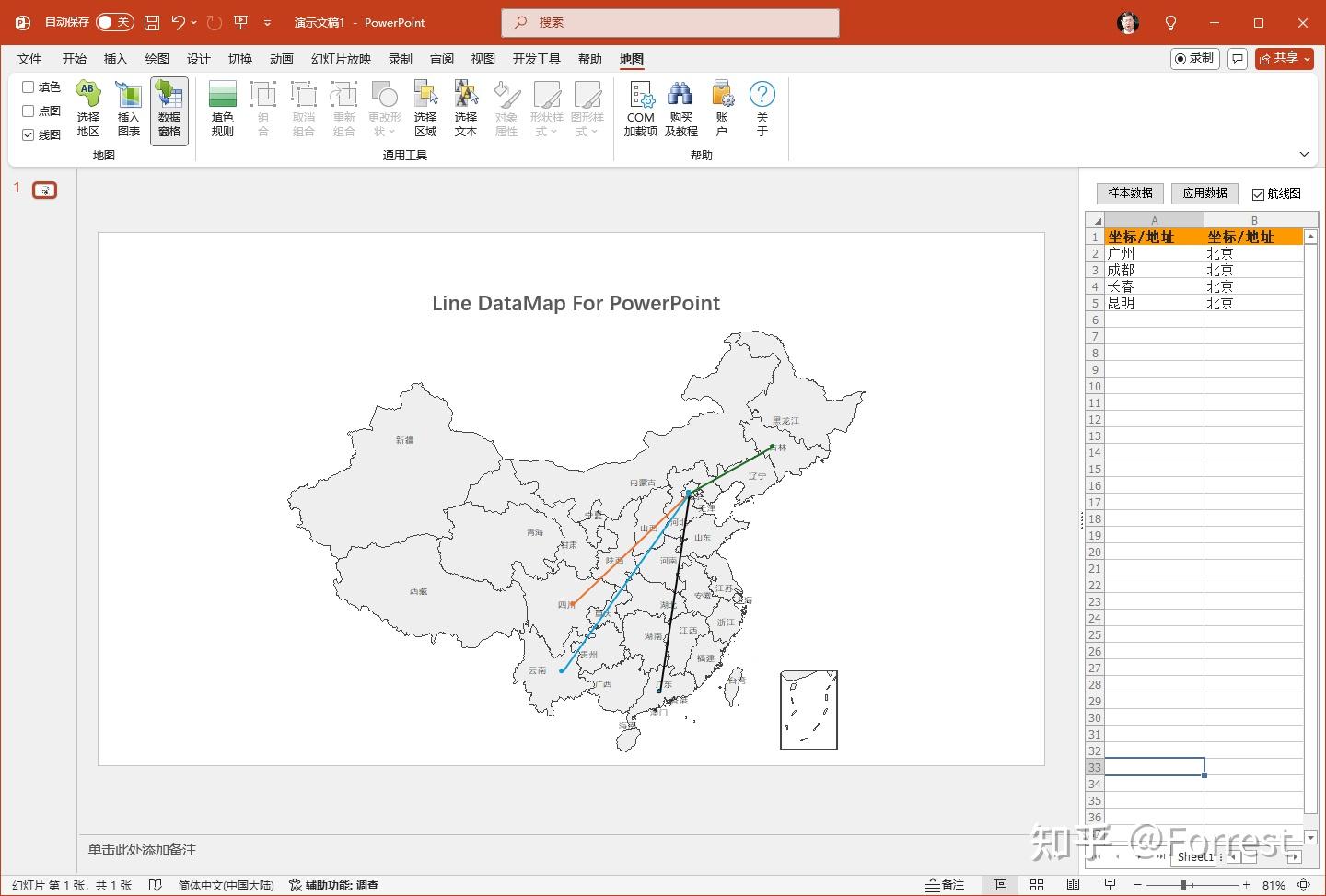Enable the 填色 checkbox

pyautogui.click(x=28, y=87)
